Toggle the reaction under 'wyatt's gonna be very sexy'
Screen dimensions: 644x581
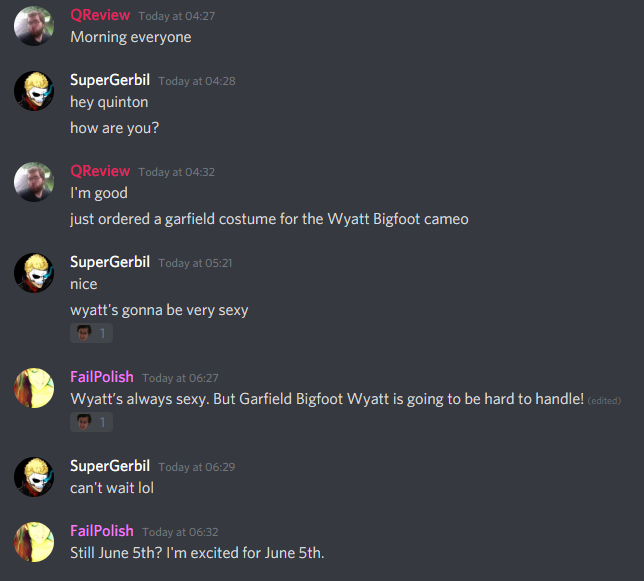point(91,333)
